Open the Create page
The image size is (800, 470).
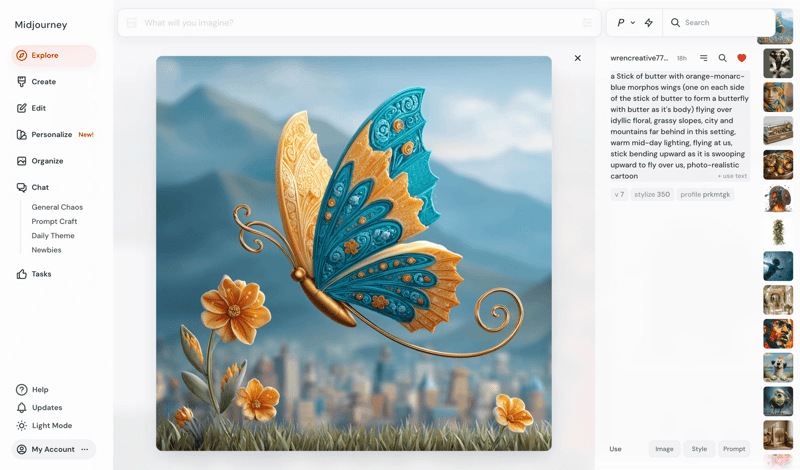pyautogui.click(x=54, y=82)
